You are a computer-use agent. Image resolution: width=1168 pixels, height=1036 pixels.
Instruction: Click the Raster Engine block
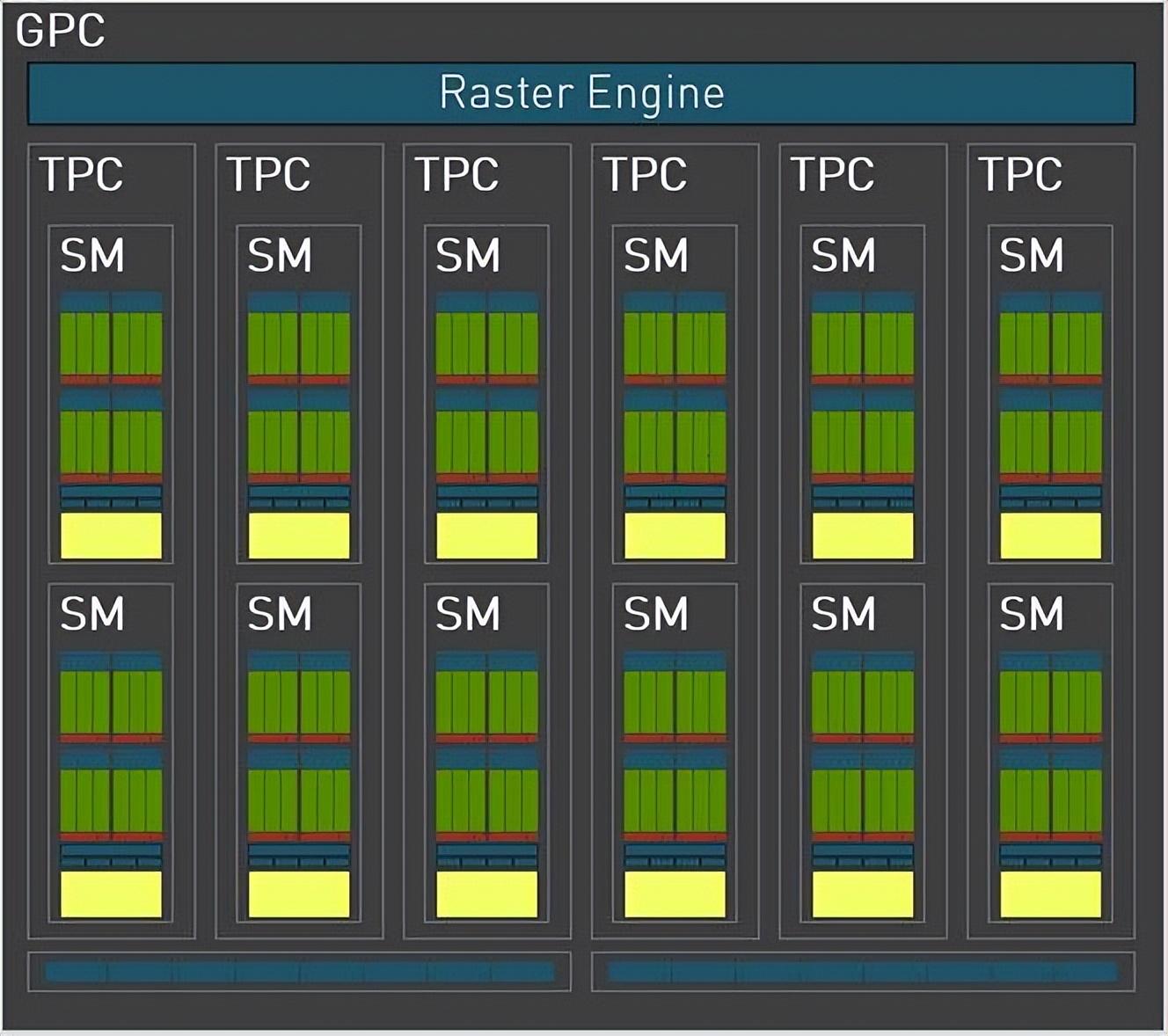click(x=581, y=93)
